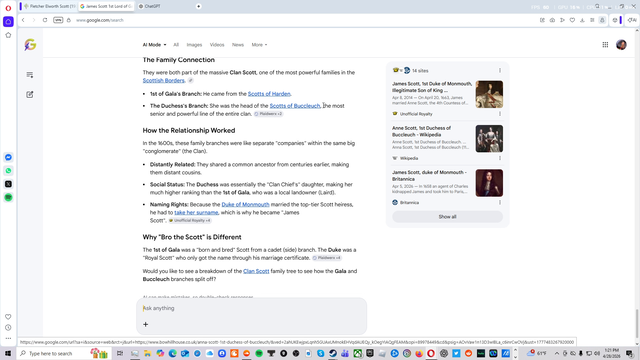Click the Ask anything input box

(251, 308)
